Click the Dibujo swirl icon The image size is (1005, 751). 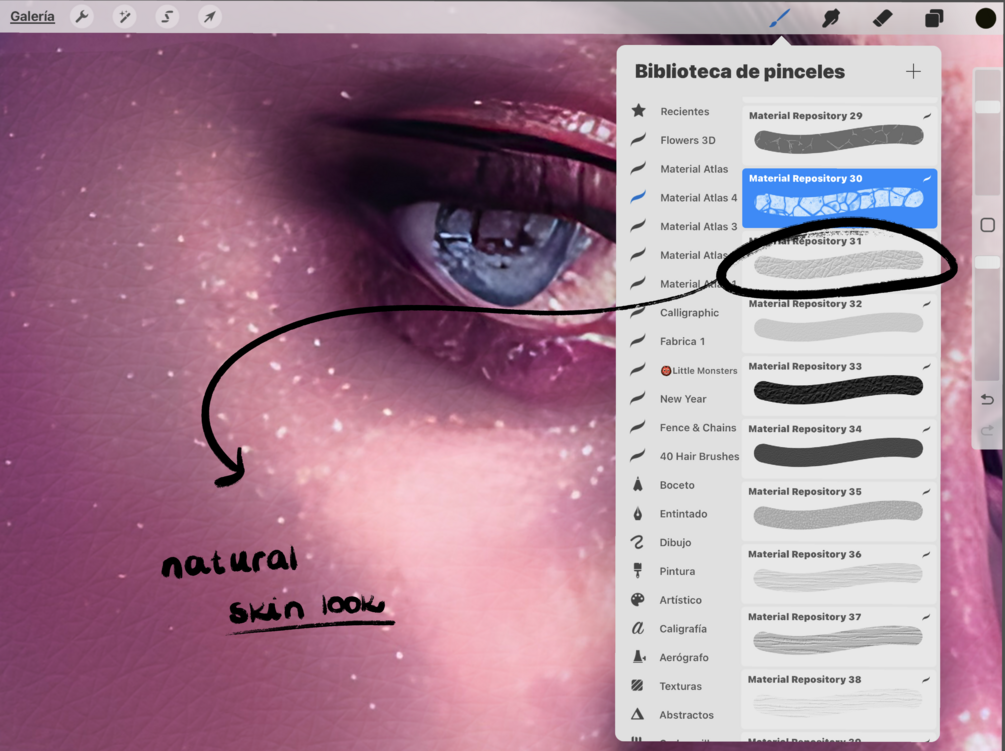point(638,542)
